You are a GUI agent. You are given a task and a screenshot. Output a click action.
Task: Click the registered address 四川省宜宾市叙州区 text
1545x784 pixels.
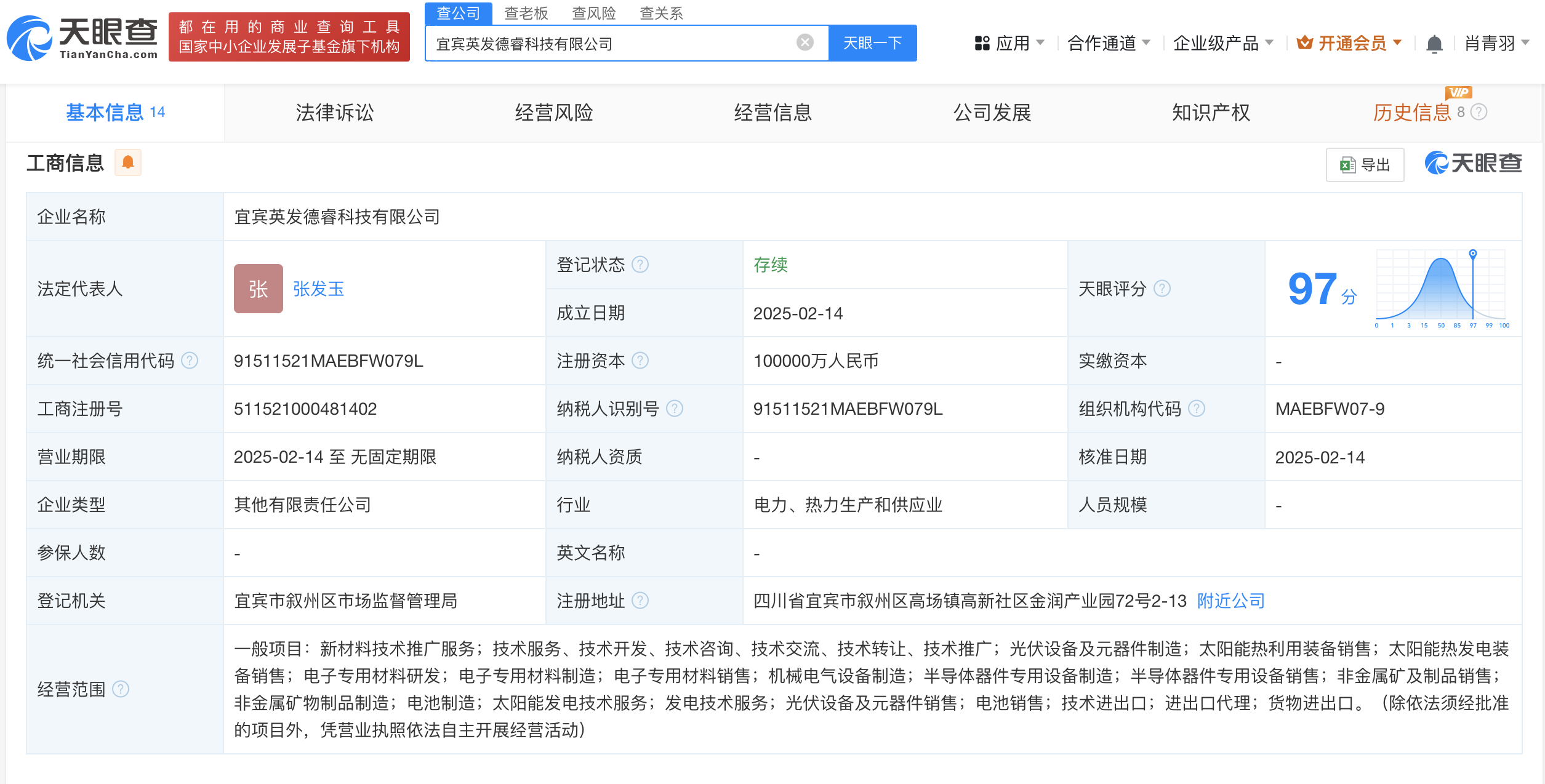pos(970,601)
